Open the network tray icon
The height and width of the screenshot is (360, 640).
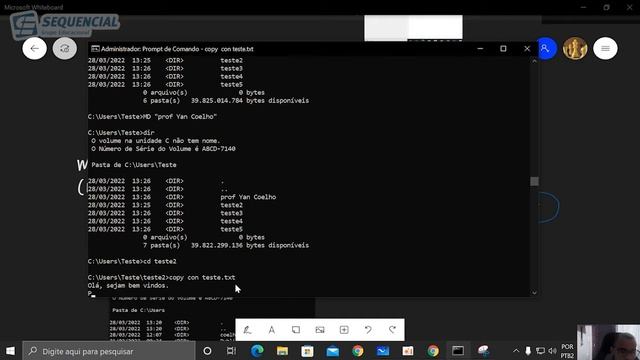coord(540,351)
